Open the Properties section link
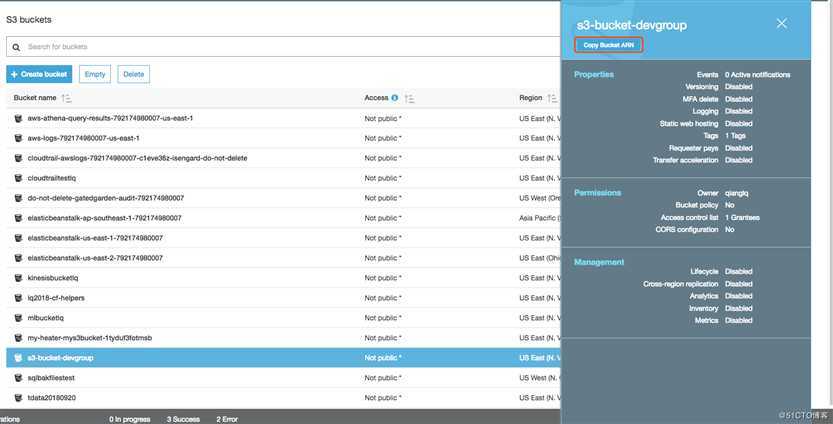This screenshot has width=833, height=424. point(594,74)
